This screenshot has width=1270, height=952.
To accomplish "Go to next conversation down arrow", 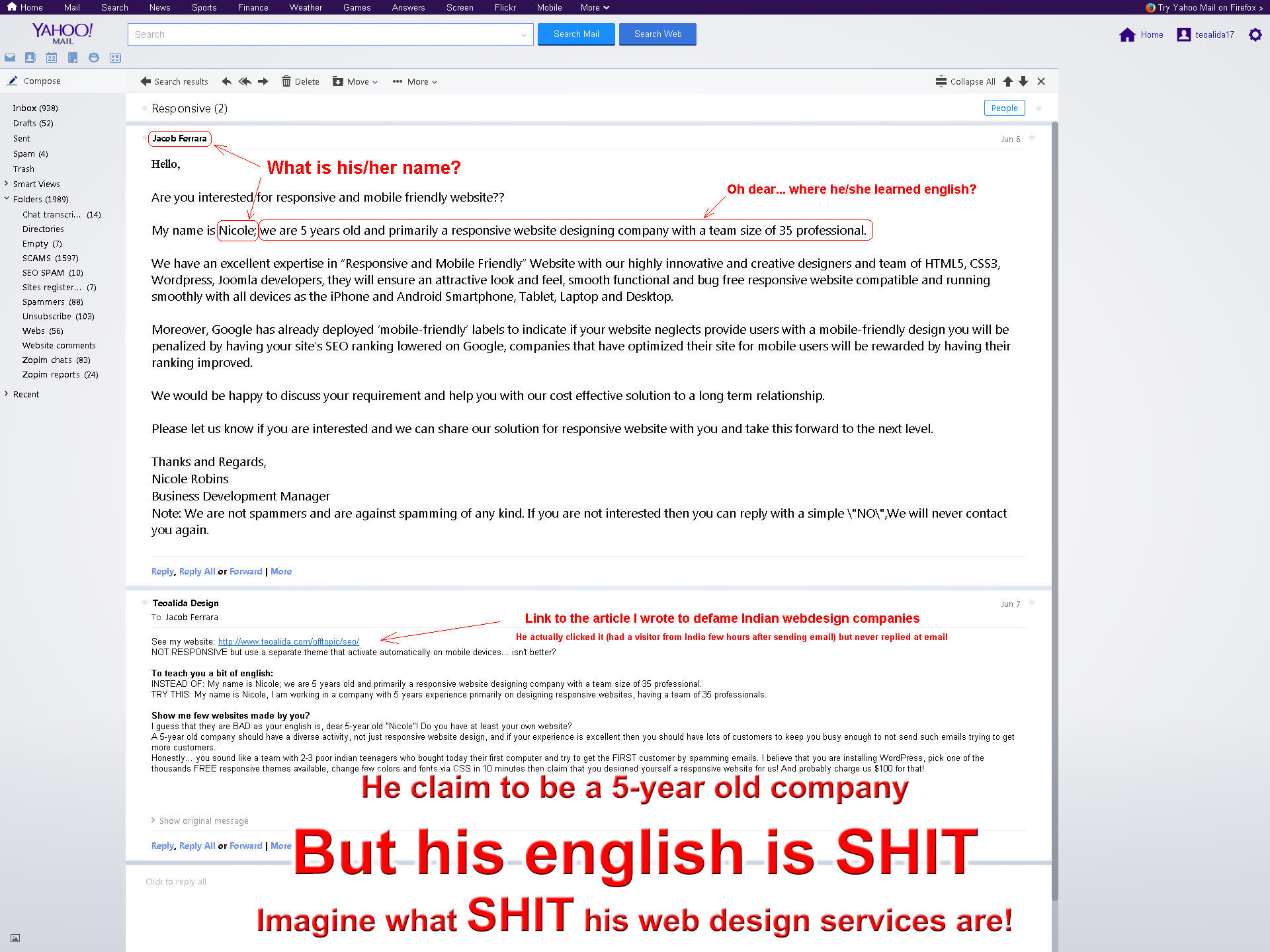I will pyautogui.click(x=1023, y=81).
